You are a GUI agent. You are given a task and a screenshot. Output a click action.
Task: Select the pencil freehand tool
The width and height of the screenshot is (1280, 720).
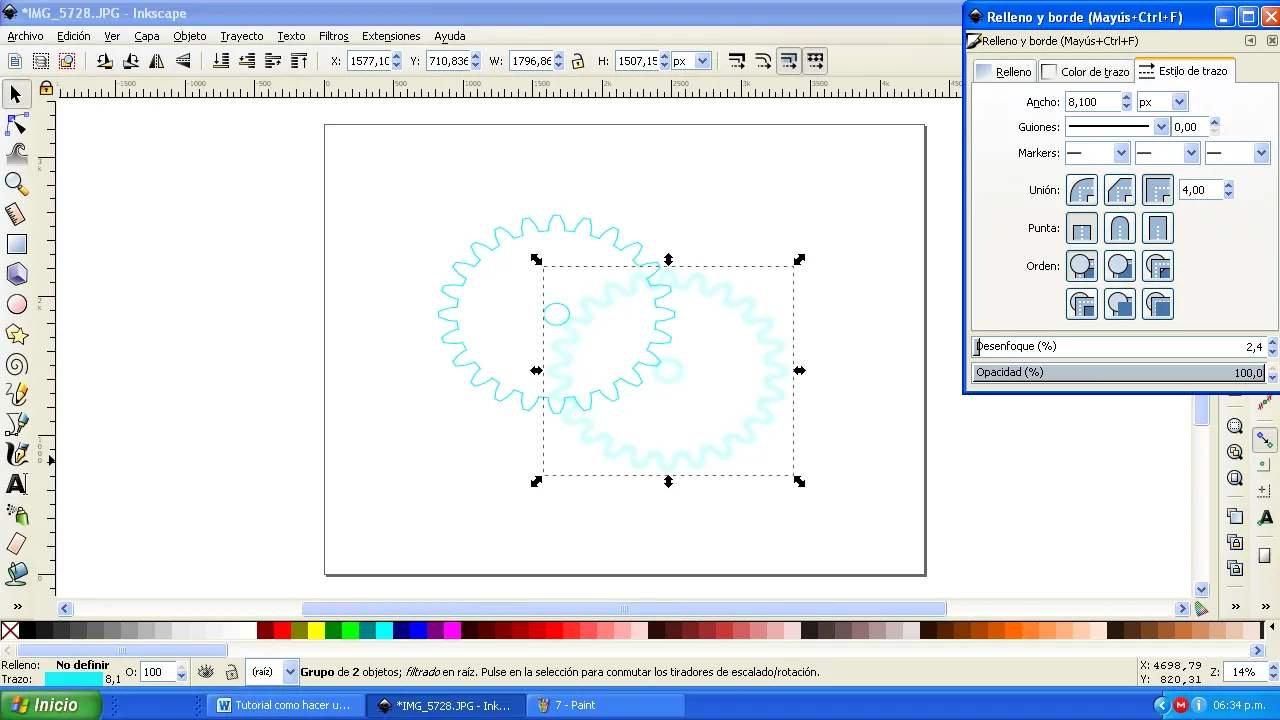(16, 394)
